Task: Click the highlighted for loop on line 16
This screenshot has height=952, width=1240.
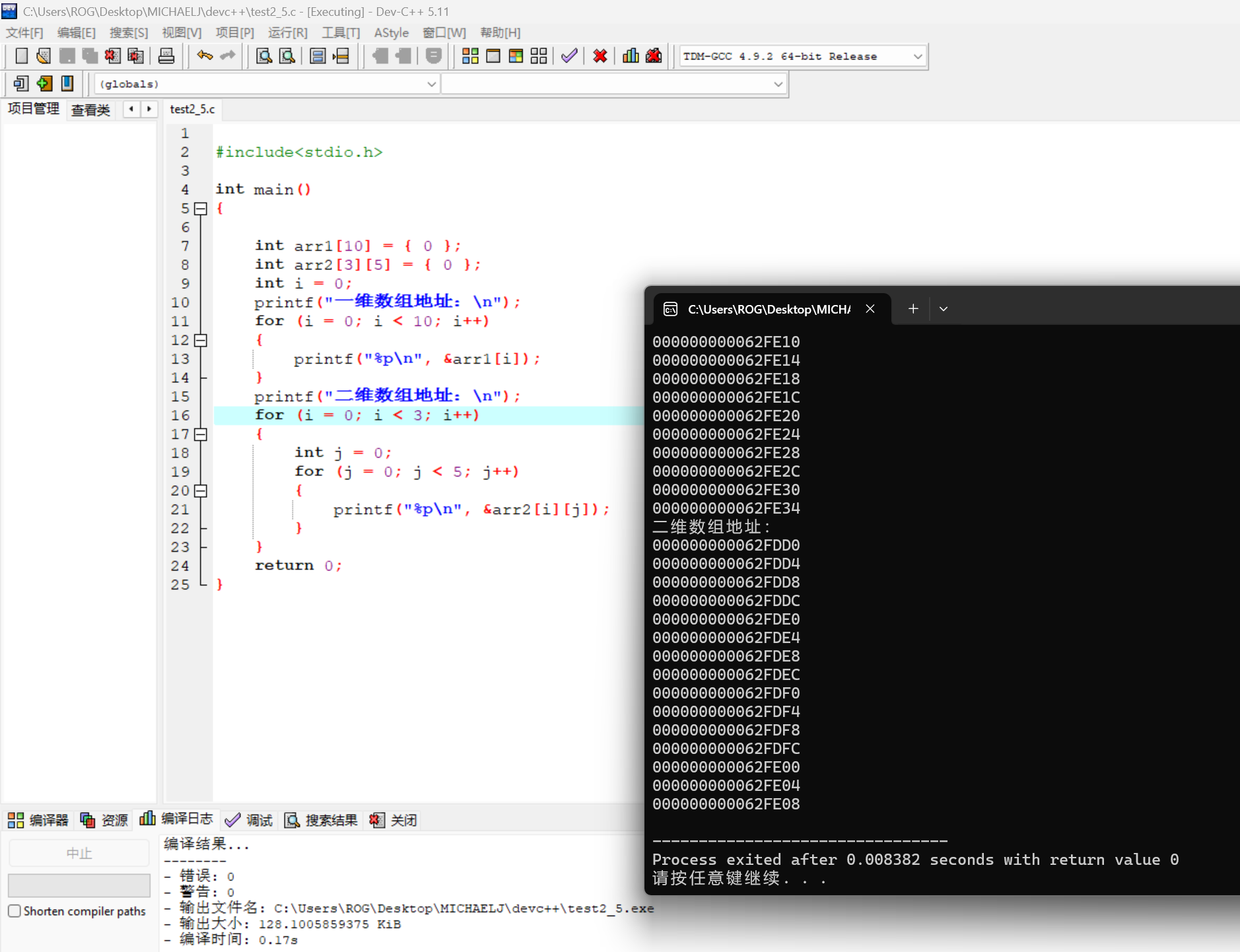Action: click(x=367, y=415)
